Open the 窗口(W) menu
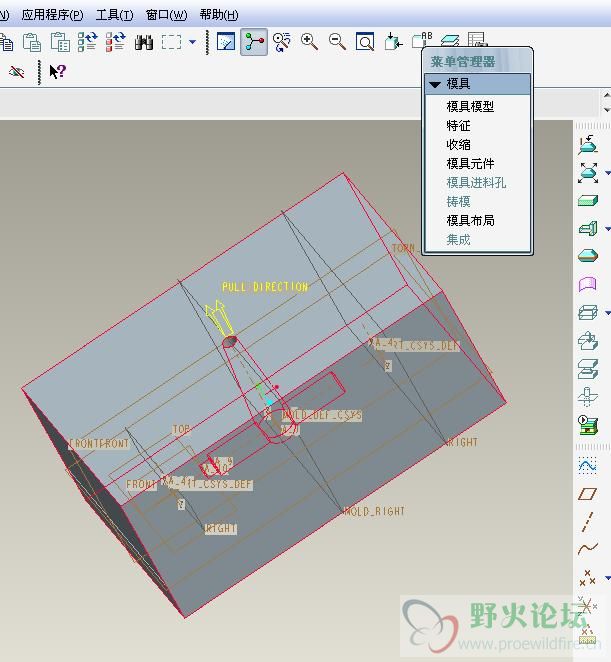The width and height of the screenshot is (611, 662). [166, 15]
